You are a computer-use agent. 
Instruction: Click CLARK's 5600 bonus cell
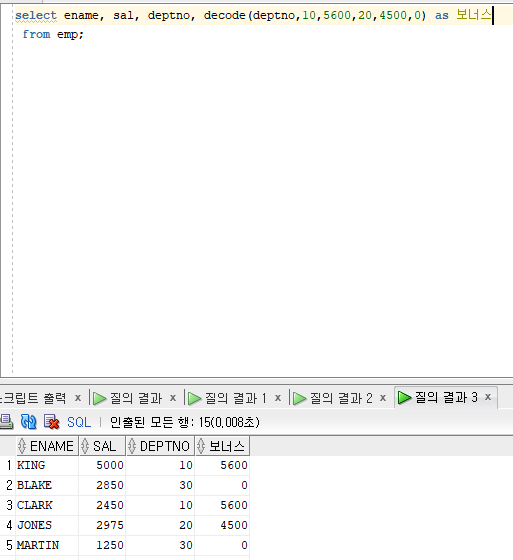point(222,505)
